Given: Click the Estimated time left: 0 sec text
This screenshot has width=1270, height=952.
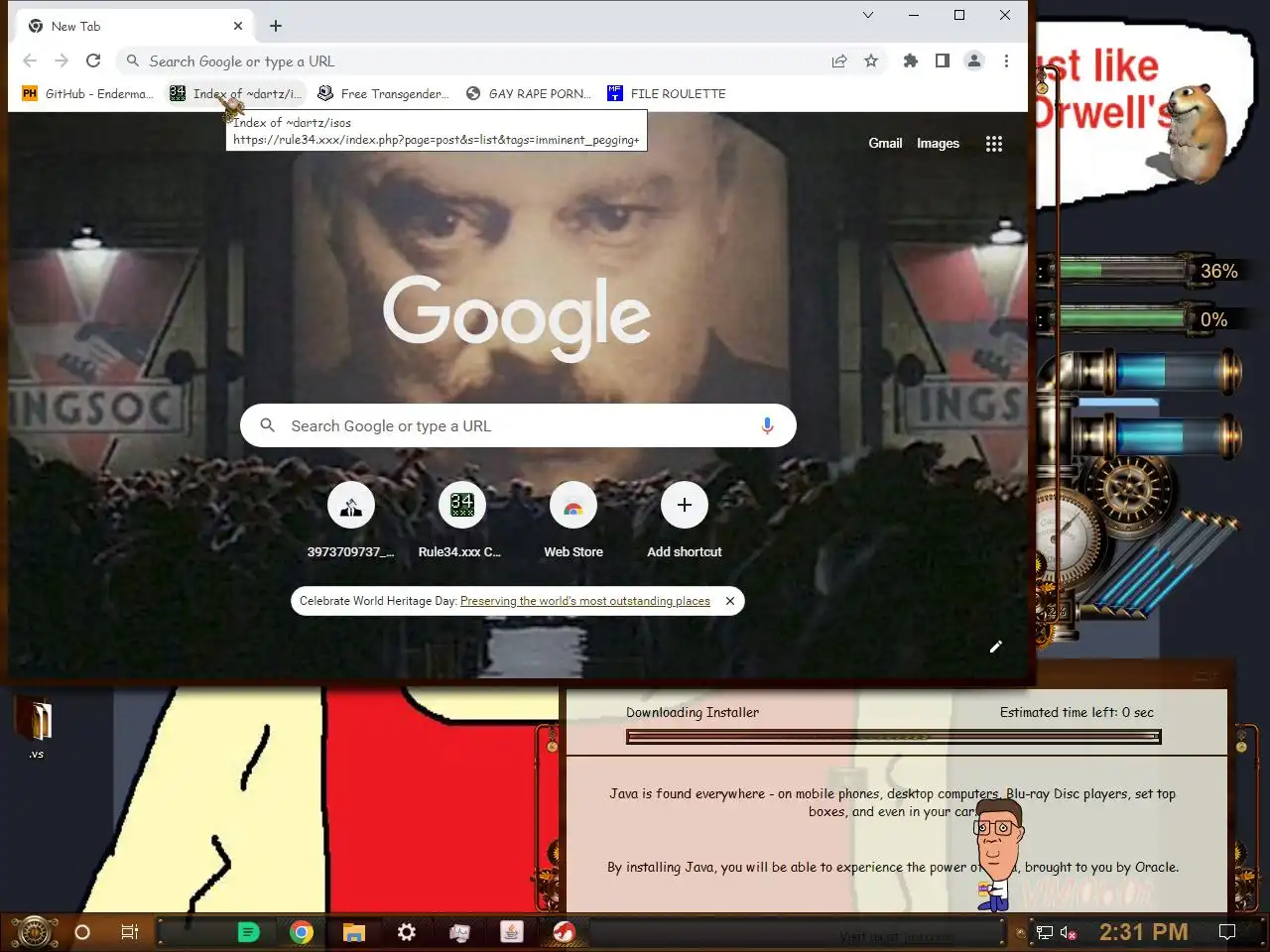Looking at the screenshot, I should coord(1077,712).
